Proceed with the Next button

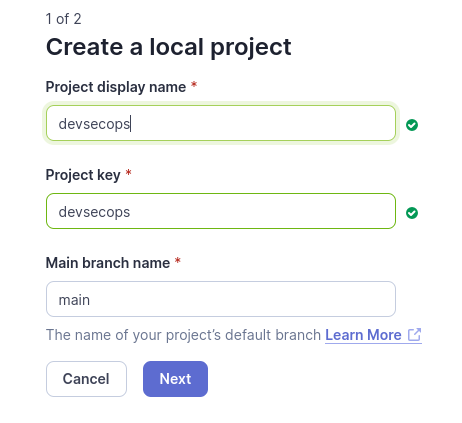(175, 379)
